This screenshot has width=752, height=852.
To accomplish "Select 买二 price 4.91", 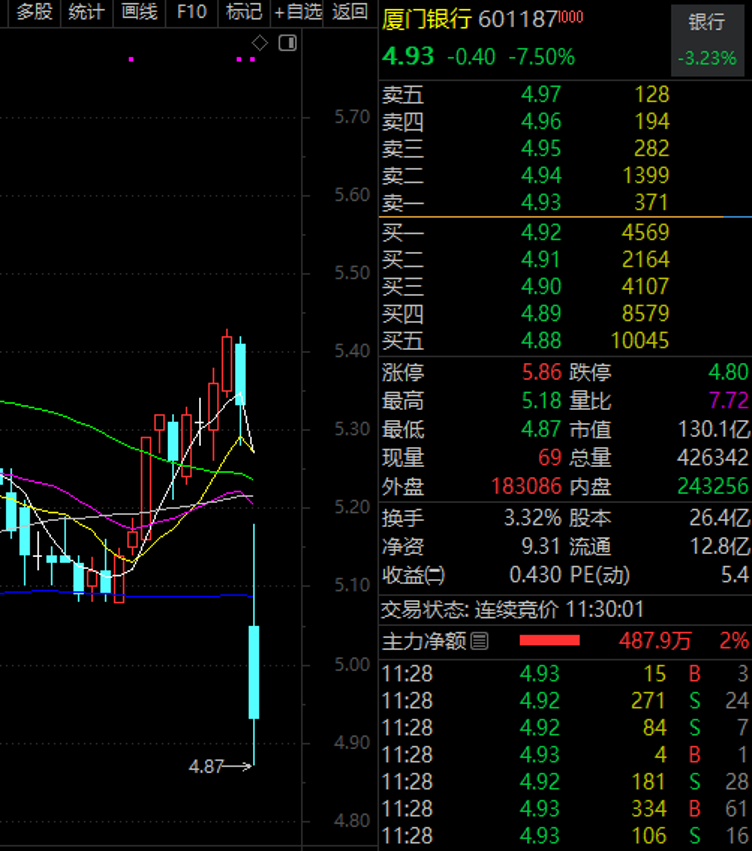I will [x=541, y=260].
